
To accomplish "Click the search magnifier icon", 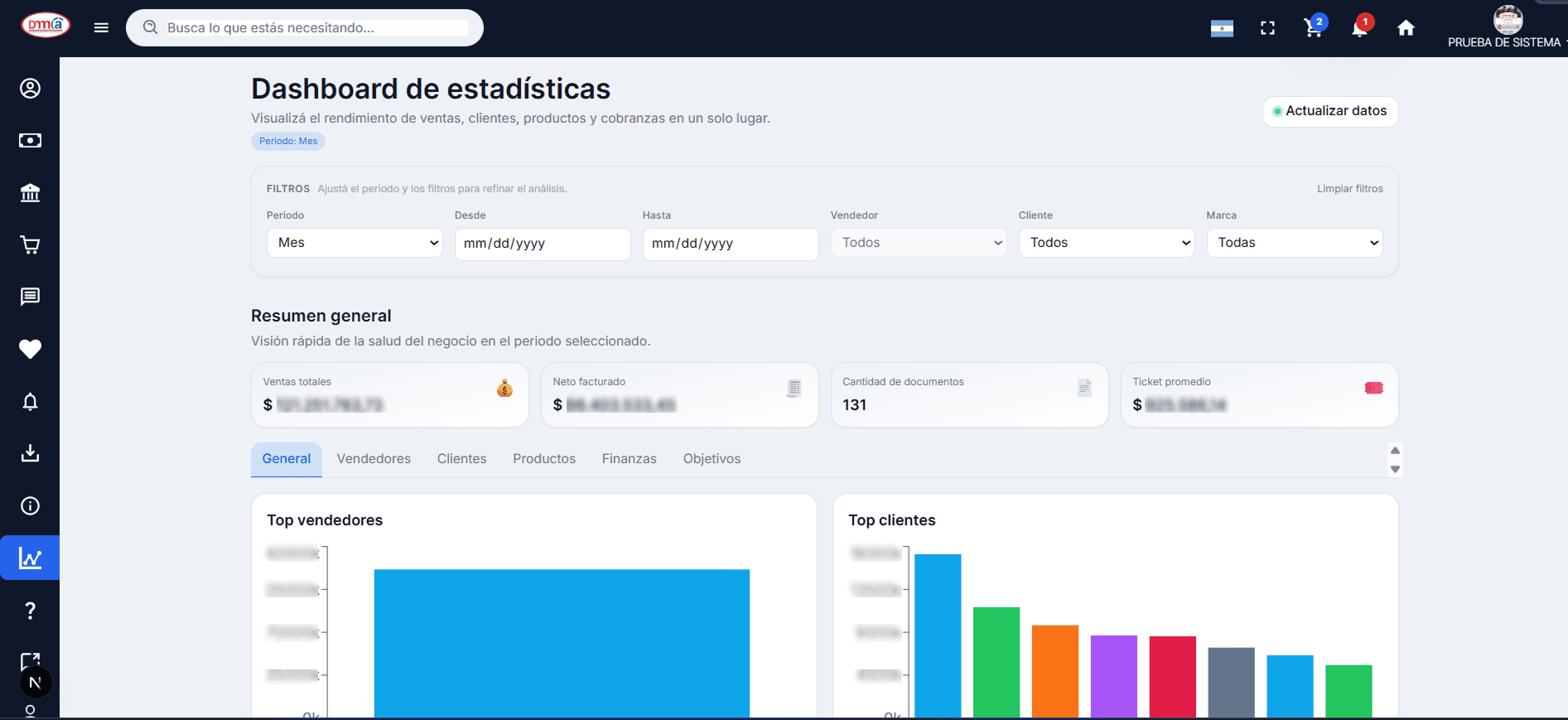I will coord(150,27).
